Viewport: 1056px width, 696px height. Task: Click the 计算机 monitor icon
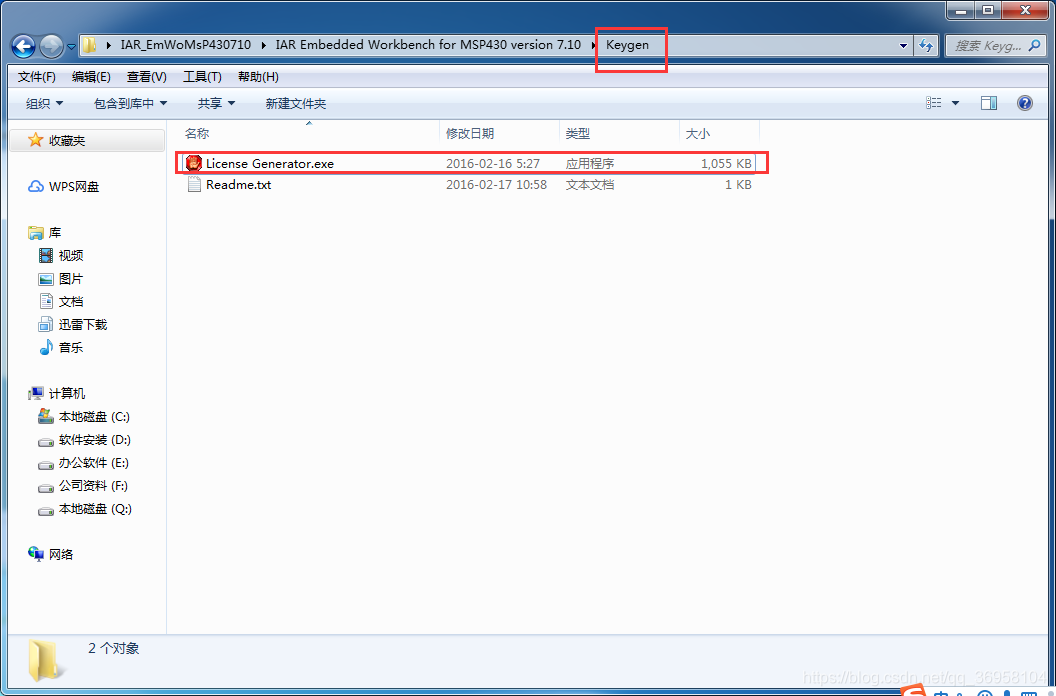[36, 393]
